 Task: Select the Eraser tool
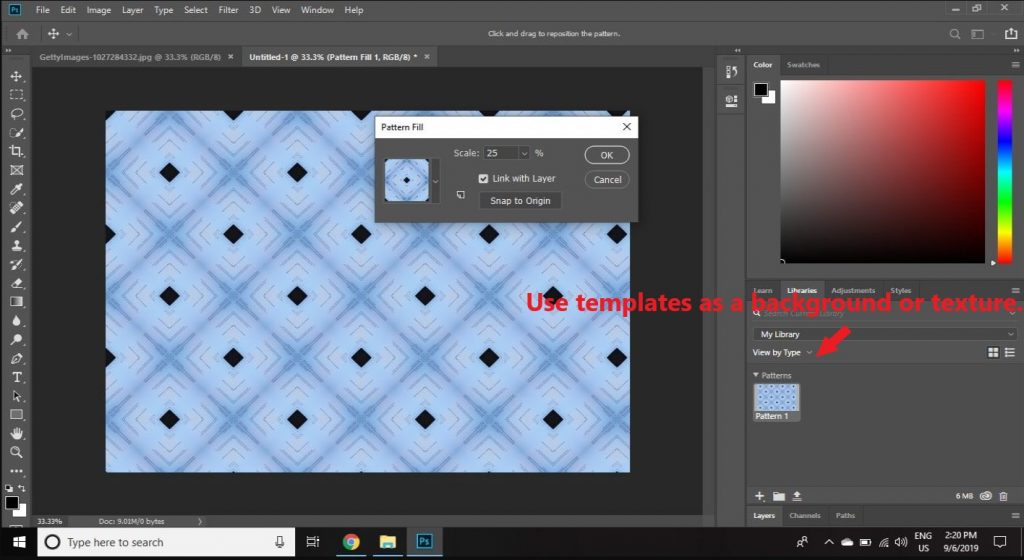(x=16, y=283)
